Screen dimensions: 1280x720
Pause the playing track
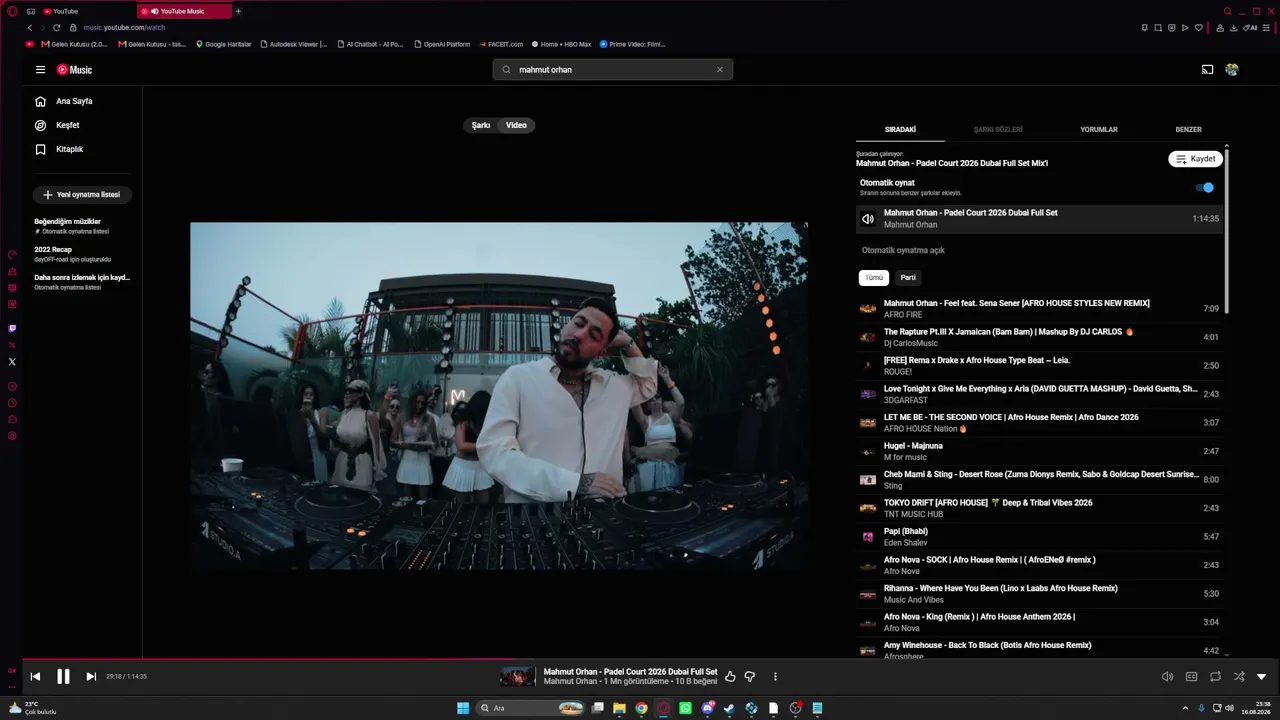tap(63, 677)
